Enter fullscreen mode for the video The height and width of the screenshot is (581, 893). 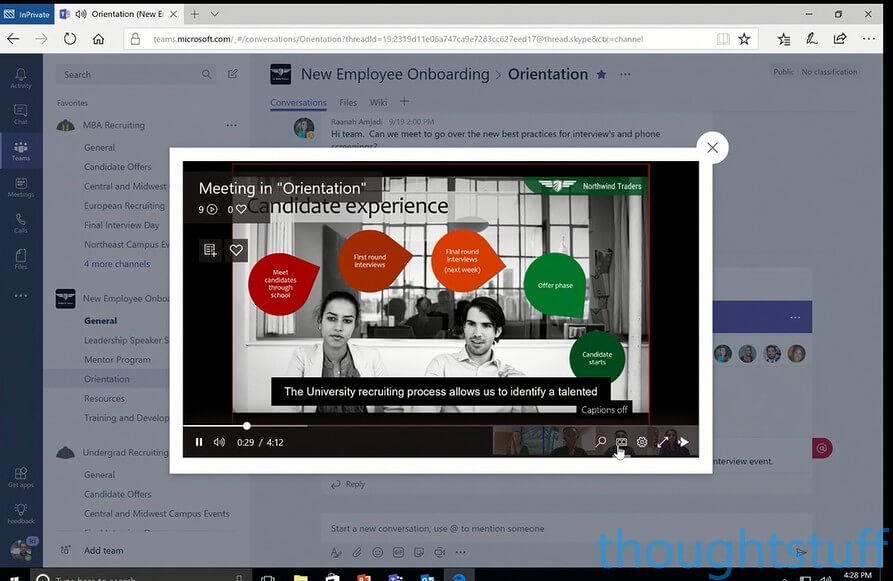662,441
